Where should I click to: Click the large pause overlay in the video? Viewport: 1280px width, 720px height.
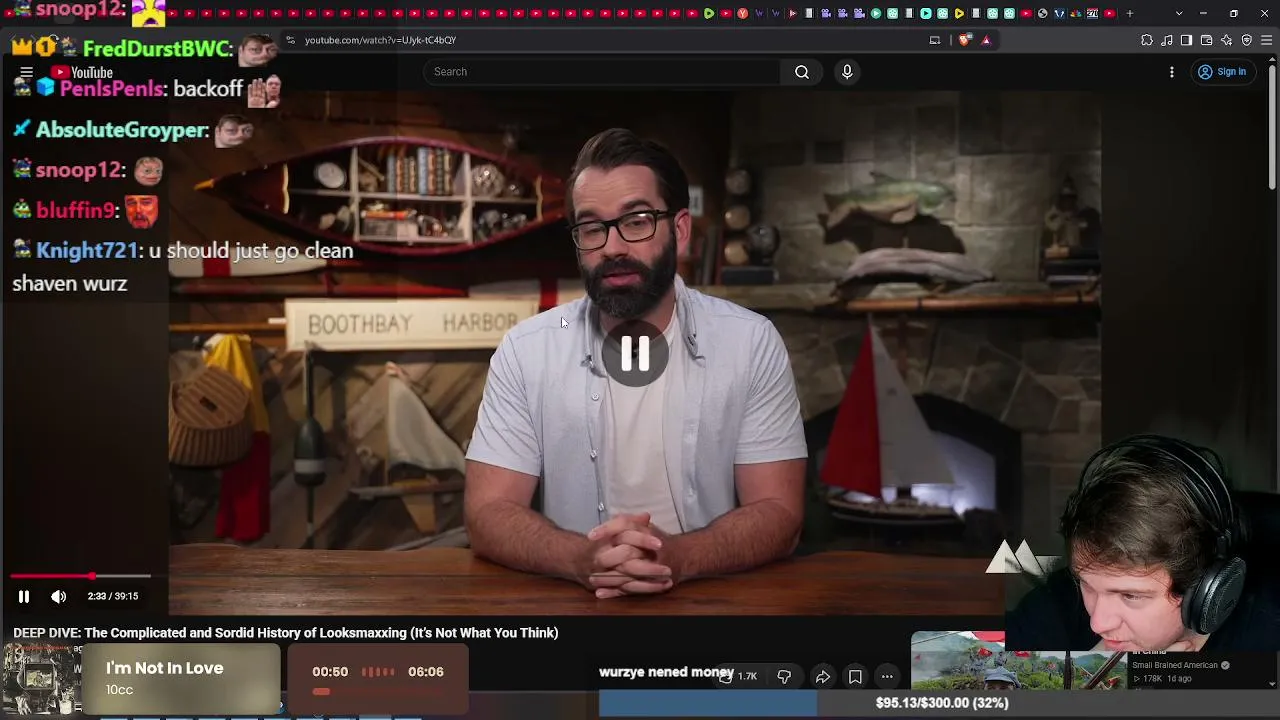coord(635,353)
